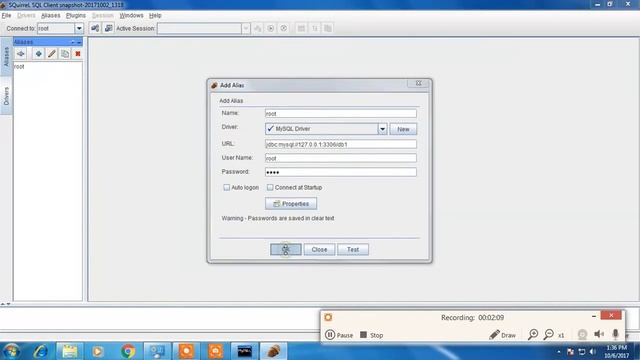Create a new alias with plus icon
This screenshot has height=360, width=640.
pyautogui.click(x=38, y=54)
